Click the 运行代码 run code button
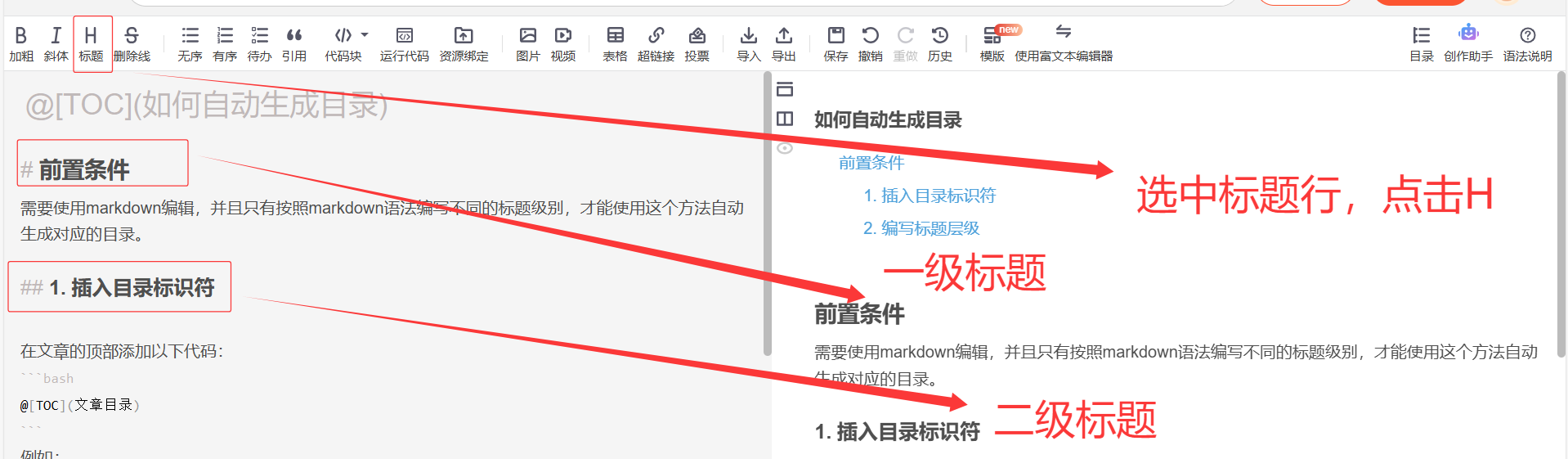This screenshot has height=459, width=1568. click(x=405, y=44)
